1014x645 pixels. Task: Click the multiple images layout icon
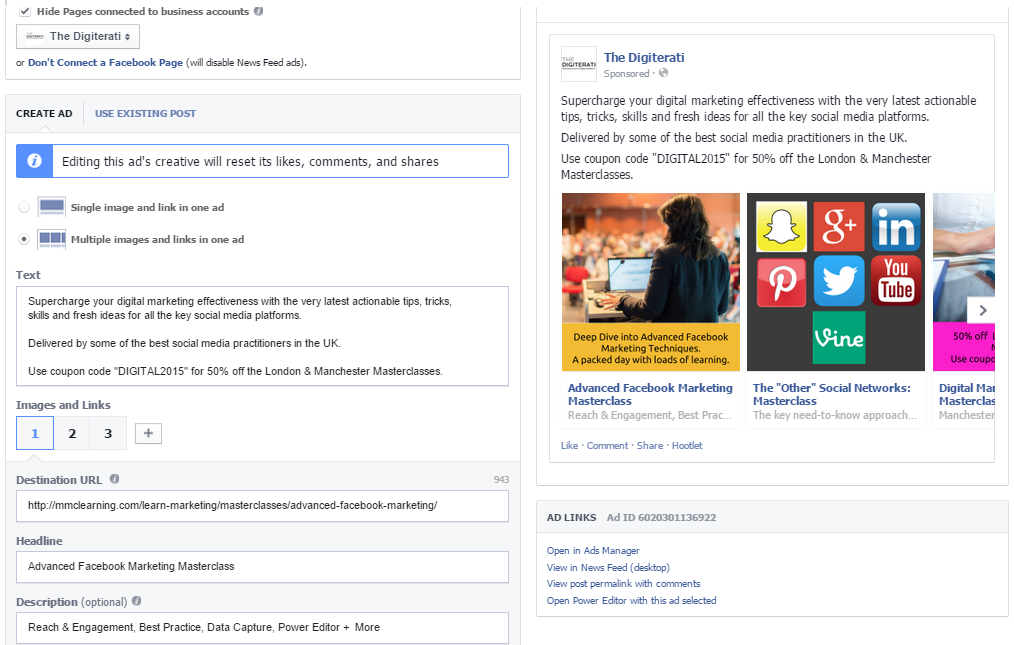(52, 239)
